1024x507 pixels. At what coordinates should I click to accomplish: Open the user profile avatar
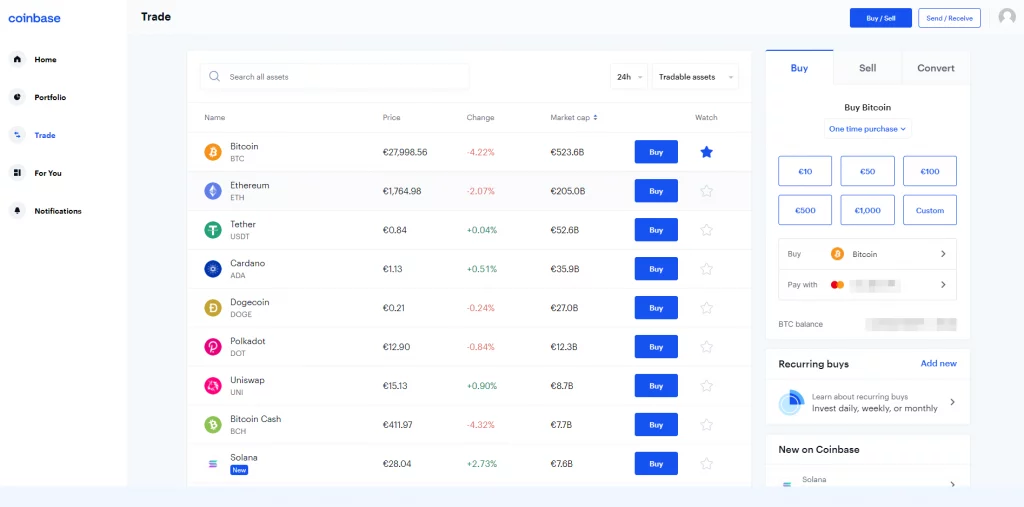pos(1006,17)
